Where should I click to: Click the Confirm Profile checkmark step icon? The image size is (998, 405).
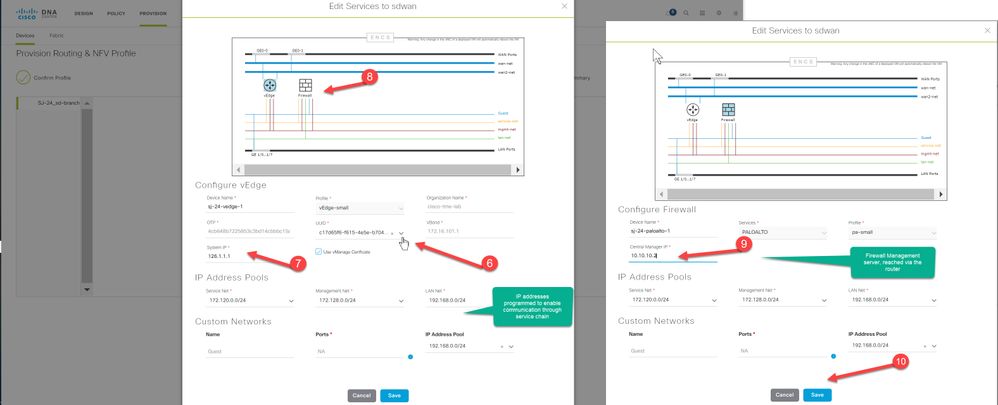tap(24, 78)
